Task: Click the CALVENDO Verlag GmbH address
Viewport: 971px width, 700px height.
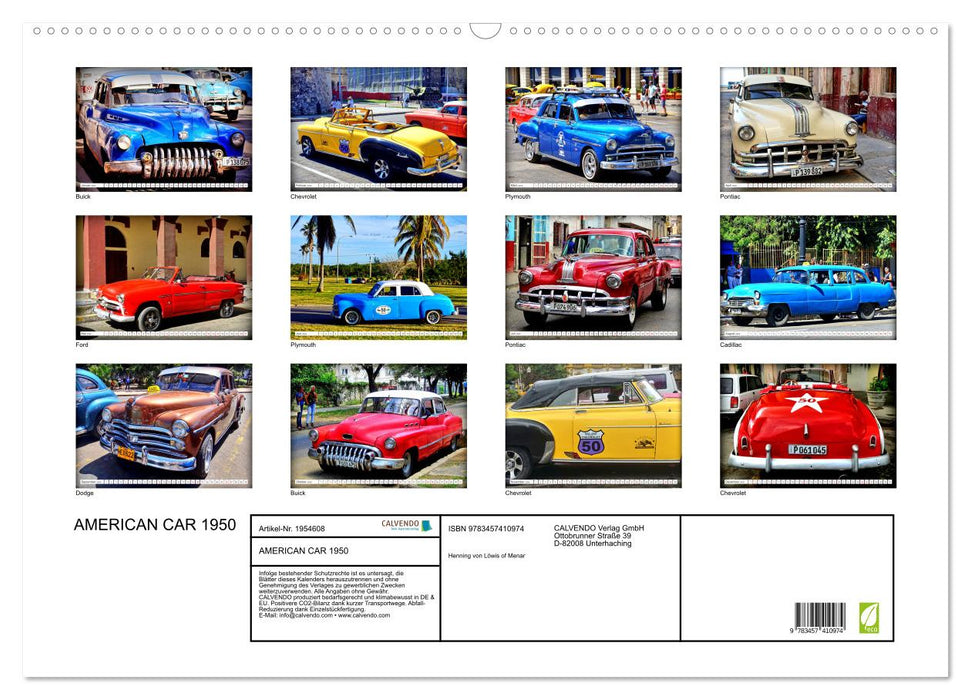Action: tap(597, 532)
